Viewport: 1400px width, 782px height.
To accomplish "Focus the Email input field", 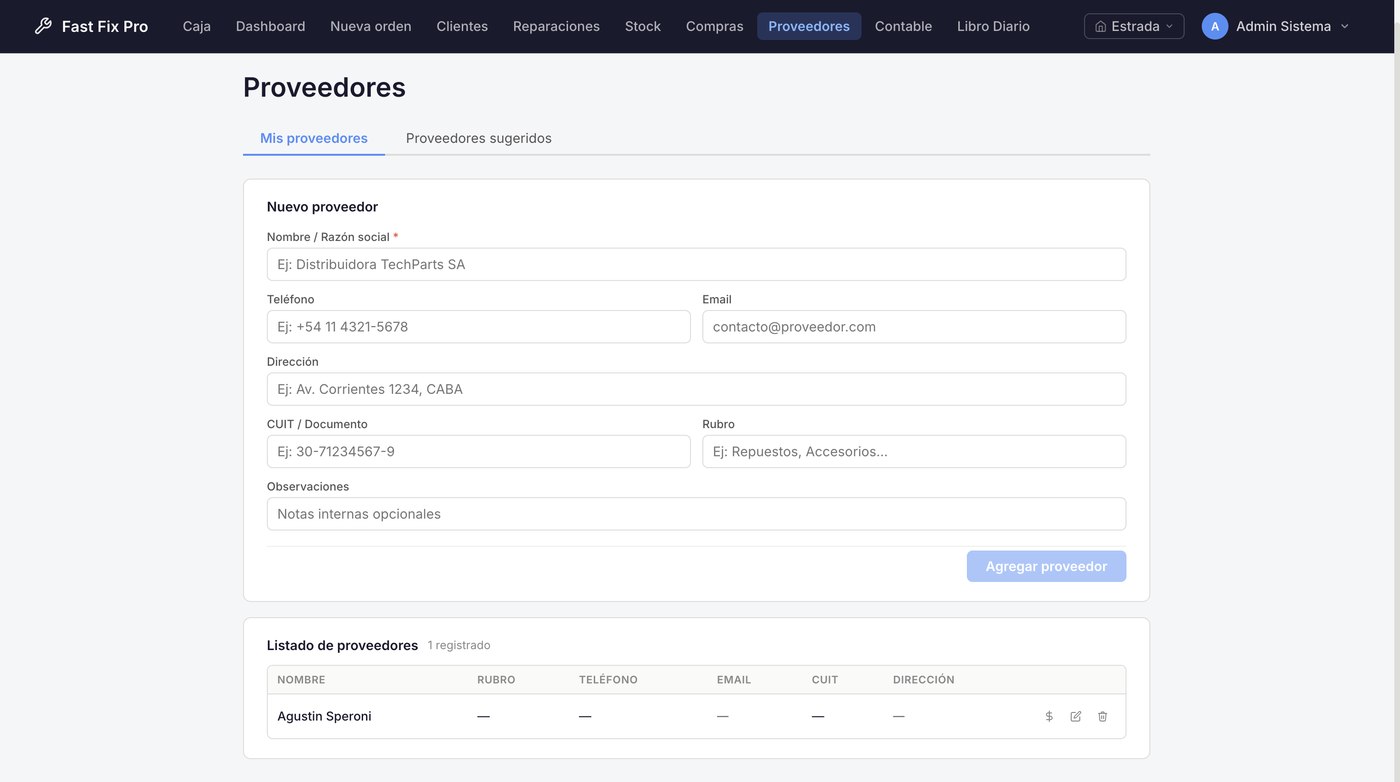I will tap(914, 326).
